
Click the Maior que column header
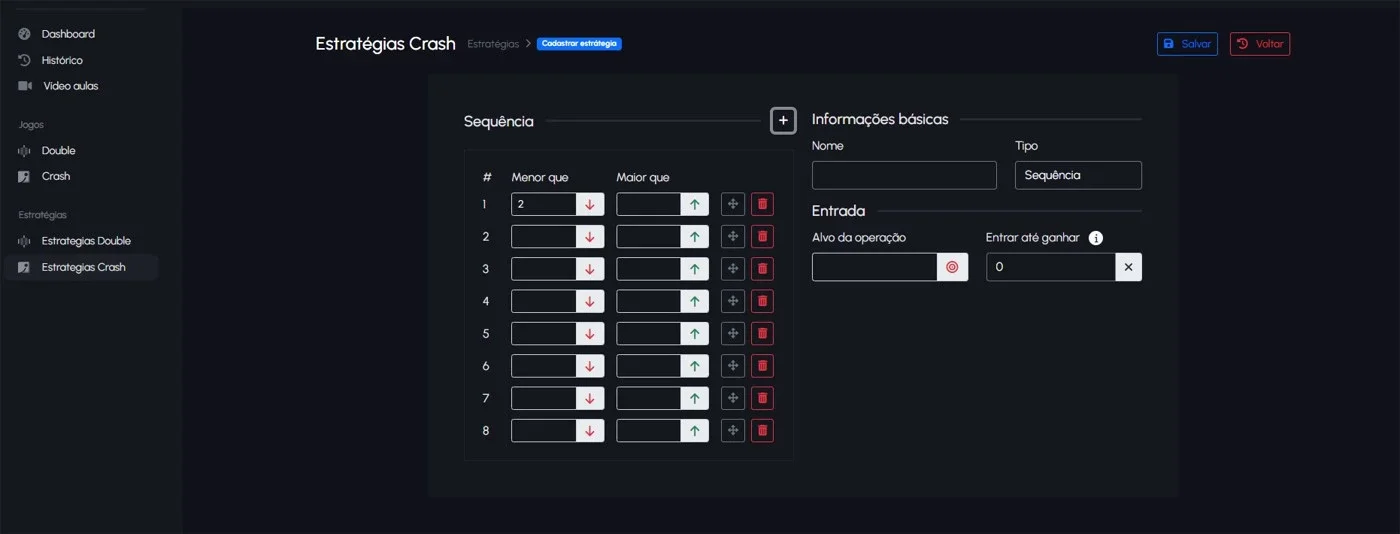[x=643, y=177]
